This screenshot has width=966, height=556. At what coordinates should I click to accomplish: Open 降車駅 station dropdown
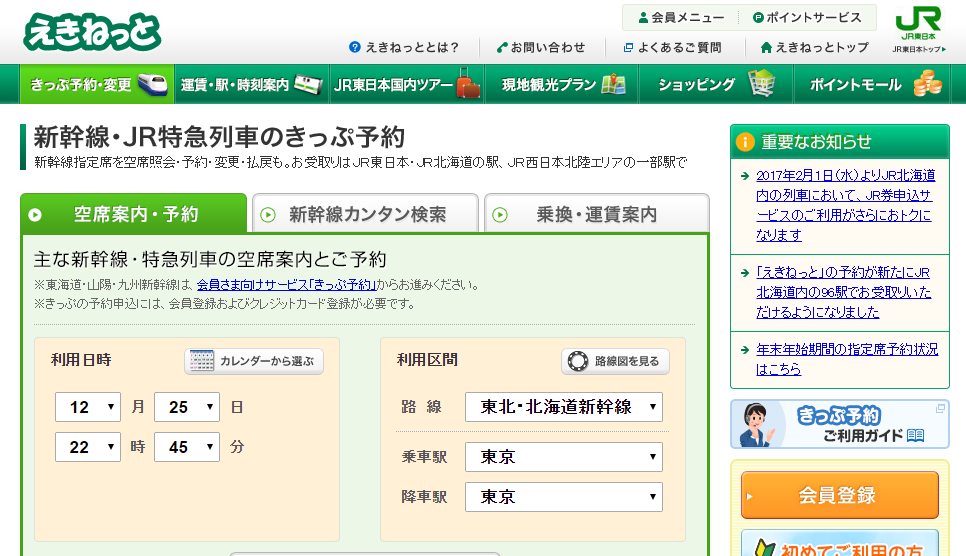564,497
